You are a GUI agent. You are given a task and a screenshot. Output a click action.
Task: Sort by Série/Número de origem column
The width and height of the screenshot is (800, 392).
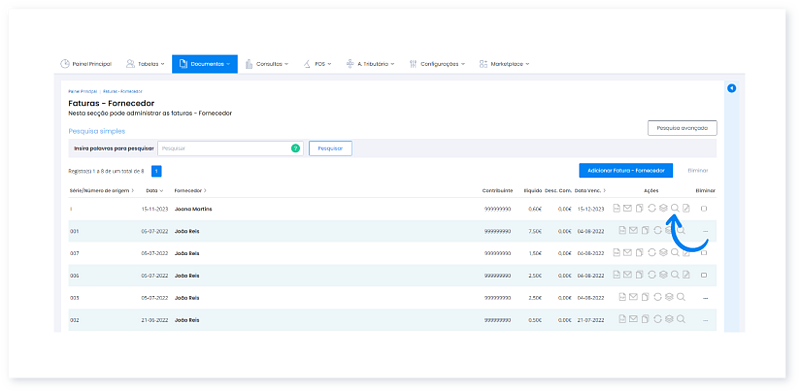pos(102,190)
